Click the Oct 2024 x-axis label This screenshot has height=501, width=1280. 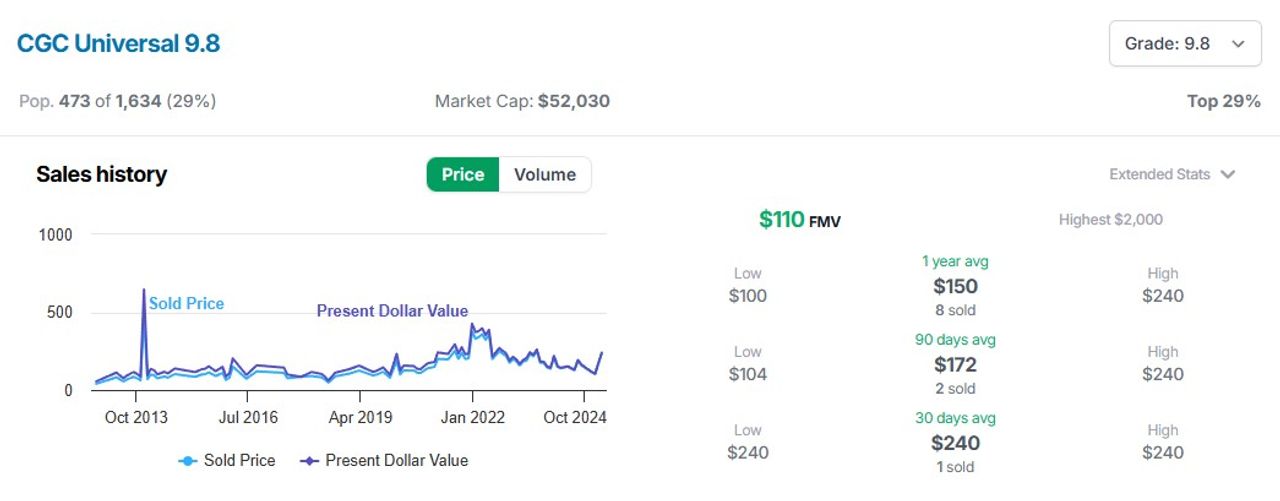pyautogui.click(x=574, y=417)
